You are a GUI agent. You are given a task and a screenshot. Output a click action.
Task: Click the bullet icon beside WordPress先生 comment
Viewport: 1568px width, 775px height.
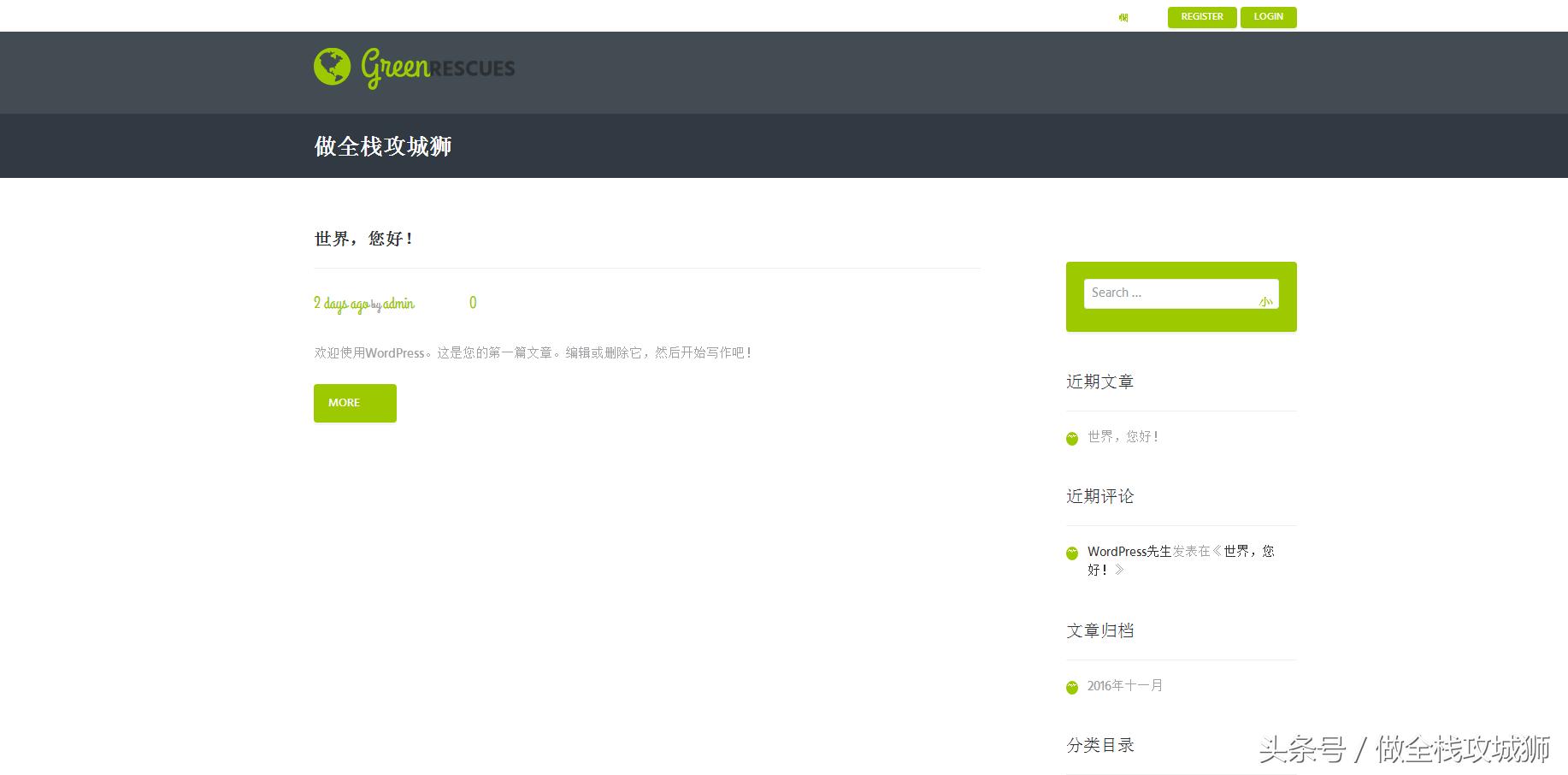1072,553
